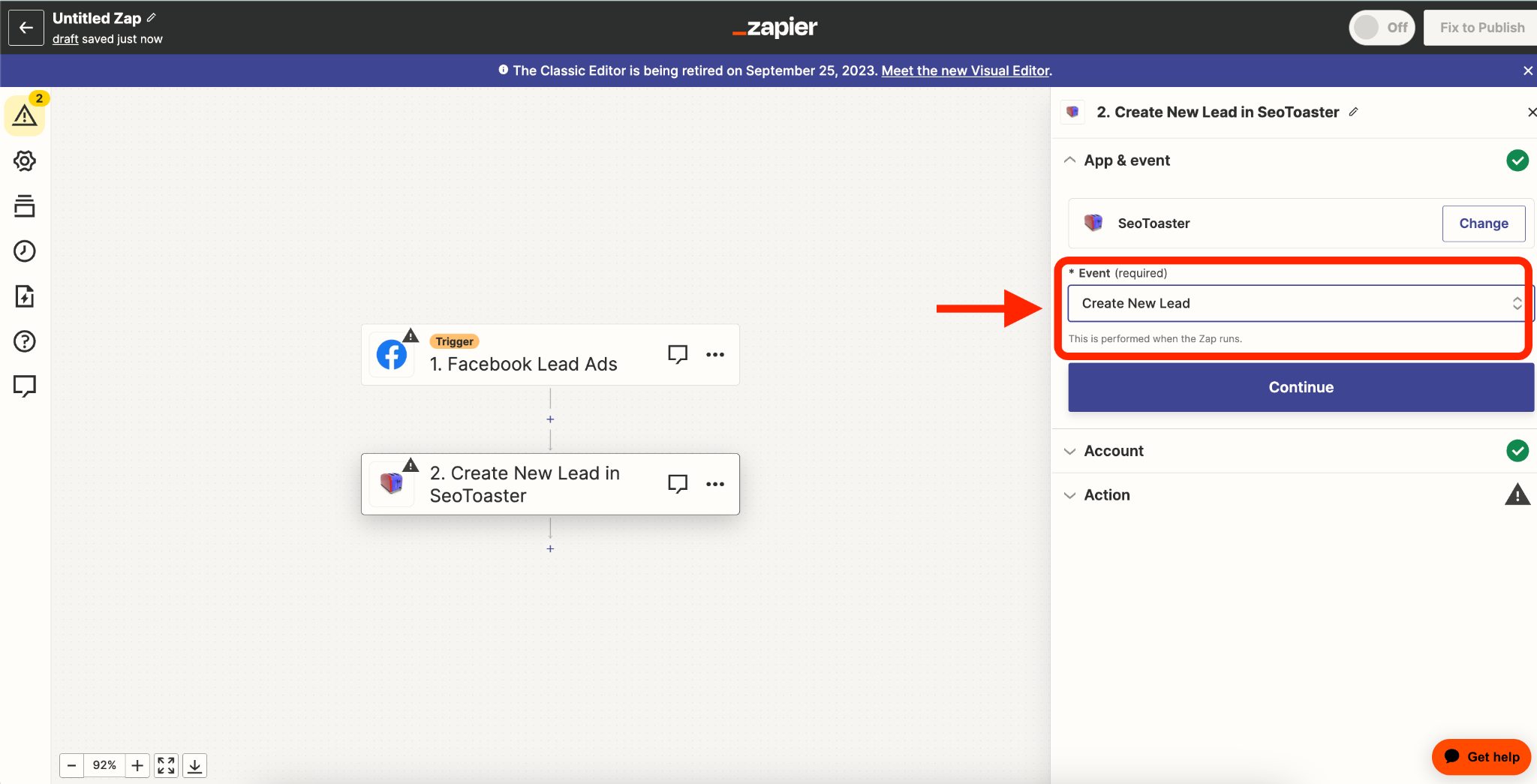1537x784 pixels.
Task: Click the Trigger label badge
Action: click(x=454, y=341)
